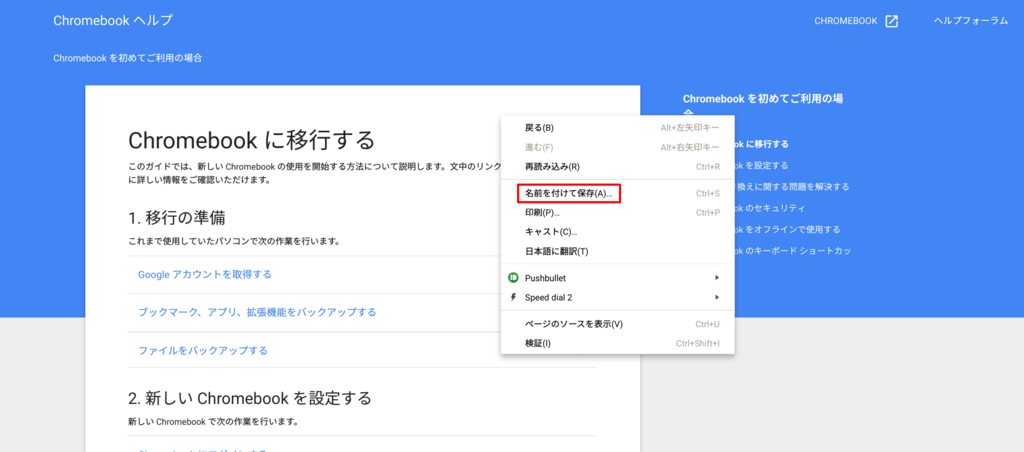Click the Chromebook ヘルプ site title
Image resolution: width=1024 pixels, height=452 pixels.
coord(113,20)
